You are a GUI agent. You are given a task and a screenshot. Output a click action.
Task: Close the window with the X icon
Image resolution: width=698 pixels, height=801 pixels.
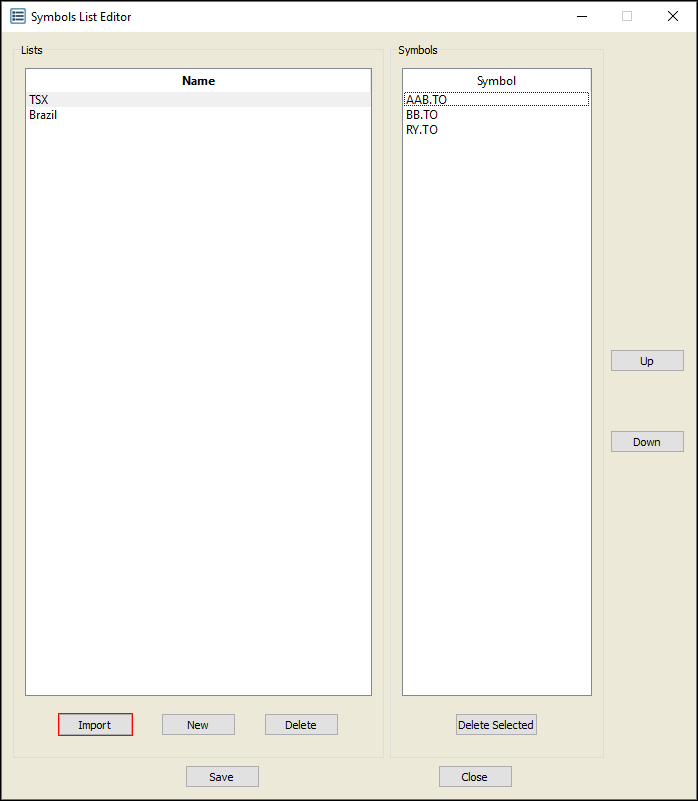coord(673,16)
